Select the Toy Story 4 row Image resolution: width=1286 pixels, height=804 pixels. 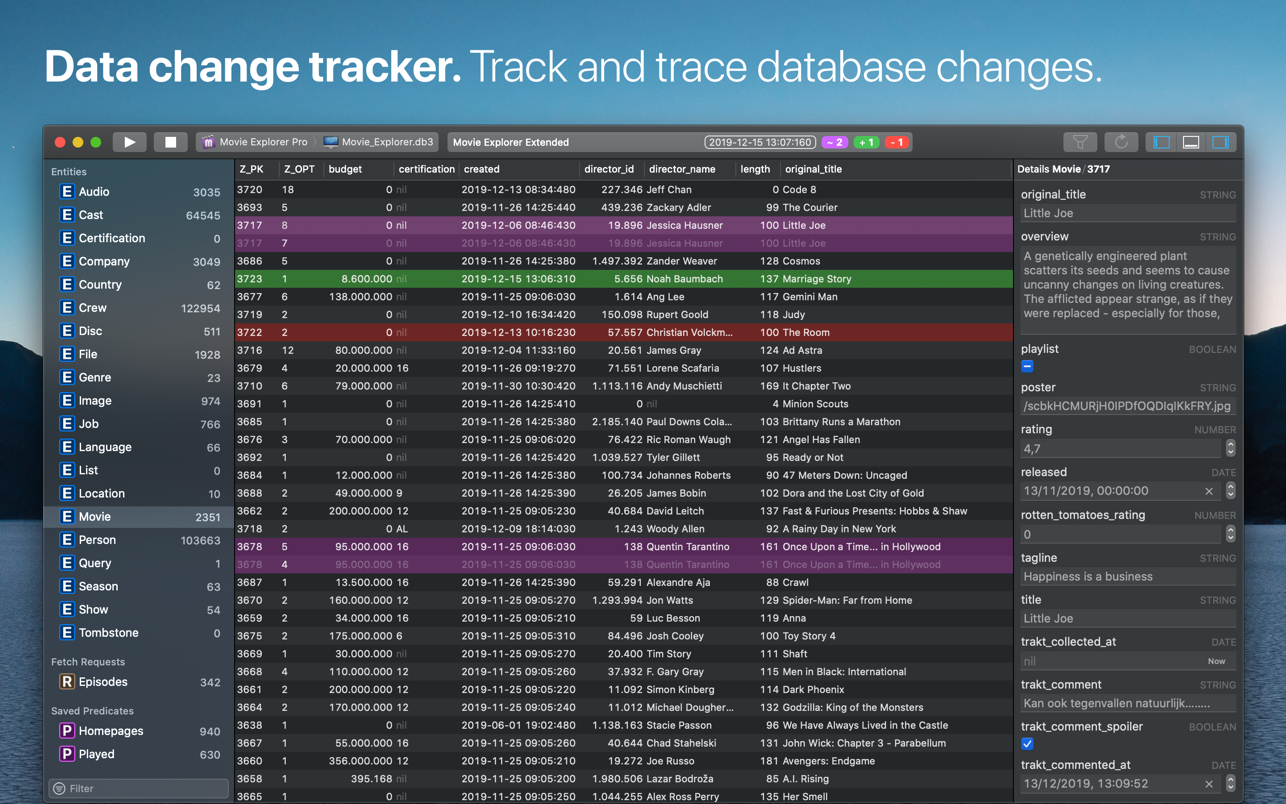click(x=624, y=636)
